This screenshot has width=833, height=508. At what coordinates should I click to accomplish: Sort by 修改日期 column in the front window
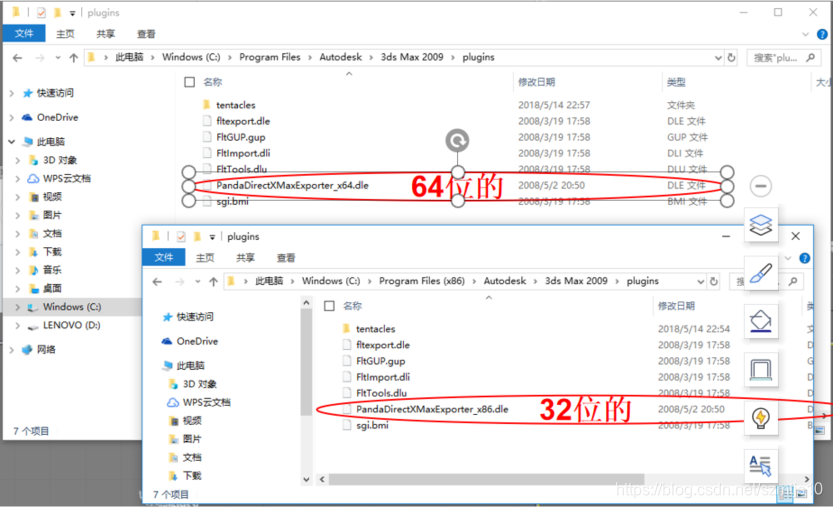point(676,306)
